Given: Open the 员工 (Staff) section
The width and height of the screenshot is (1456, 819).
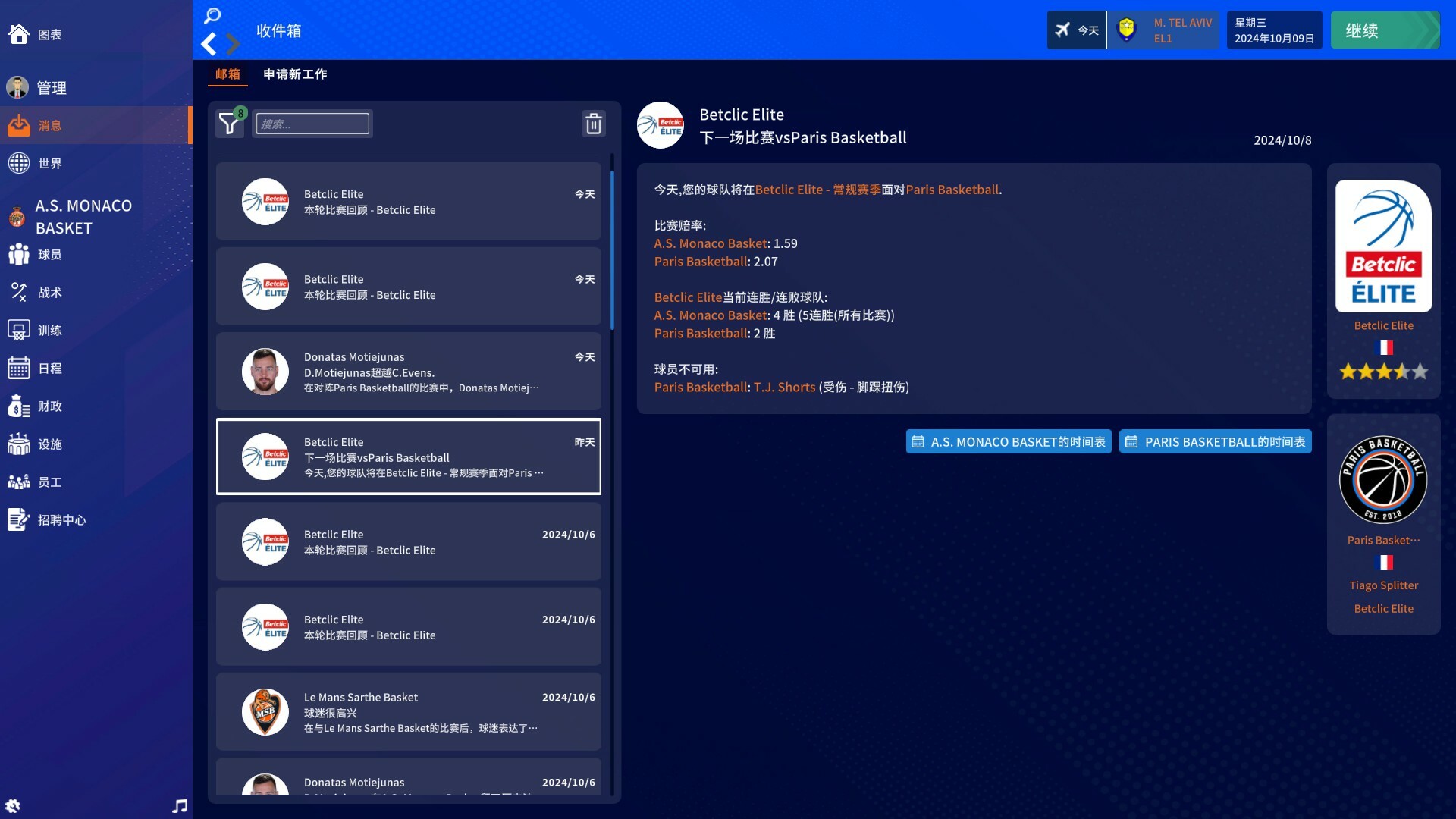Looking at the screenshot, I should coord(50,482).
